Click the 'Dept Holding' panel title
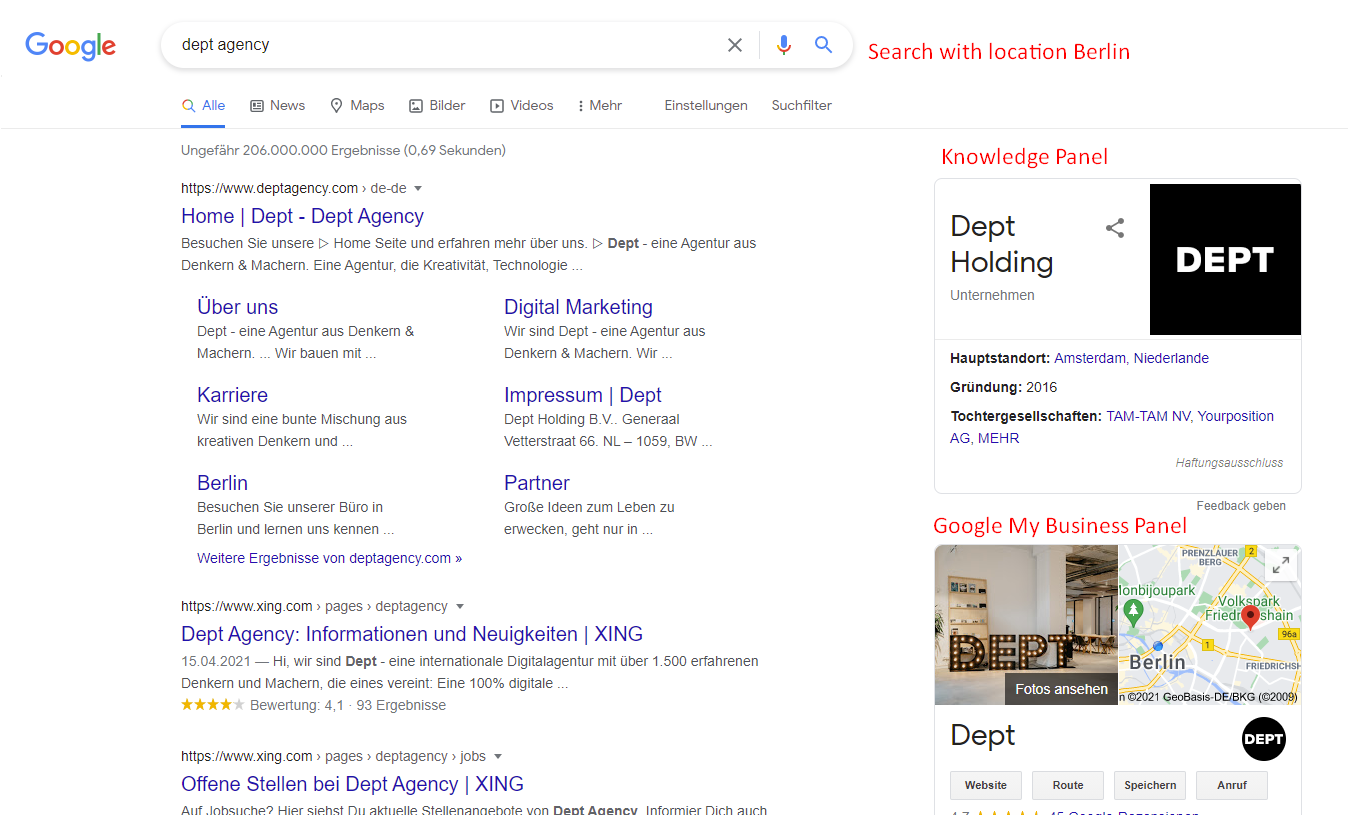 1002,244
